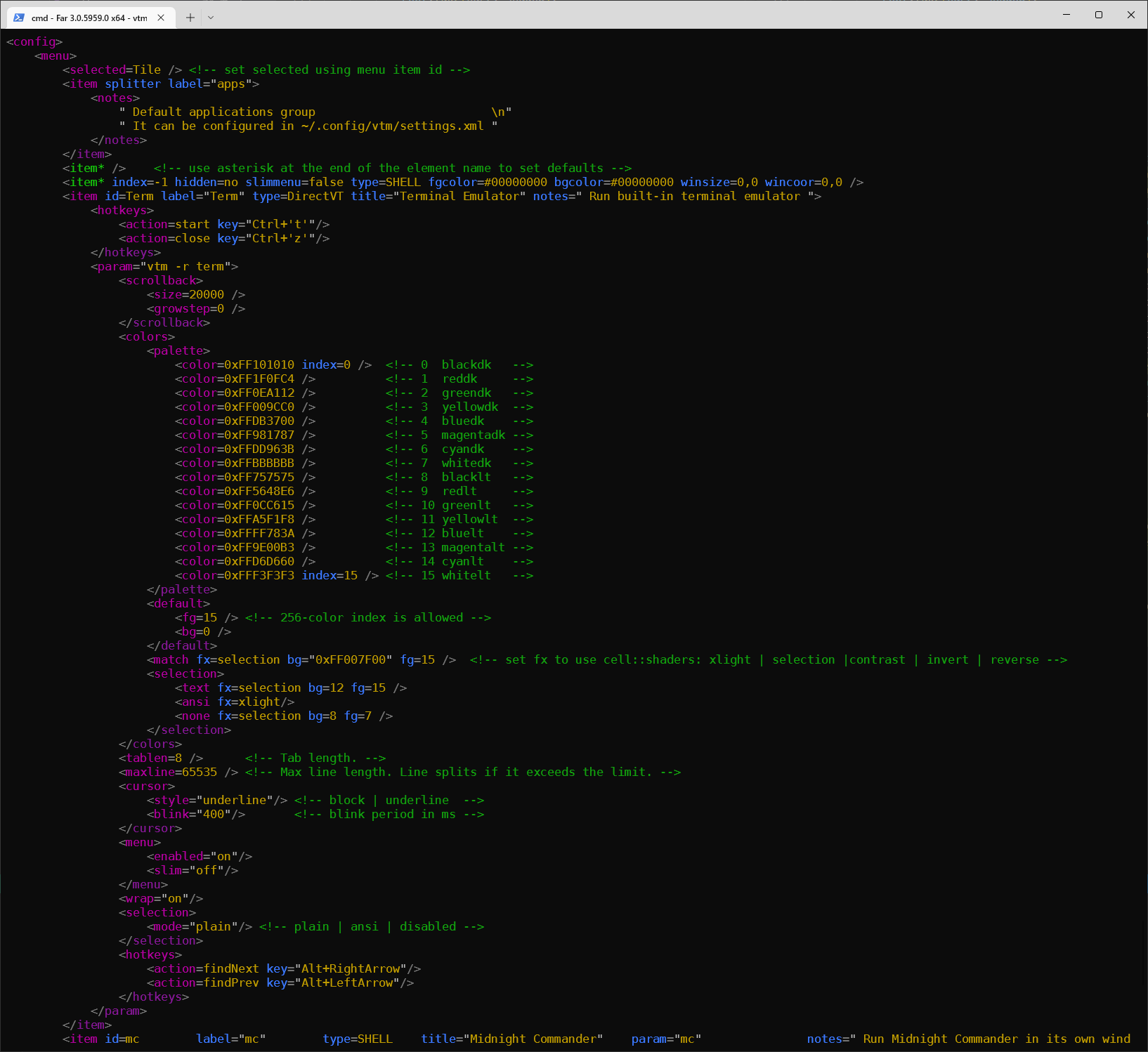Click title="Terminal Emulator" attribute

coord(438,197)
